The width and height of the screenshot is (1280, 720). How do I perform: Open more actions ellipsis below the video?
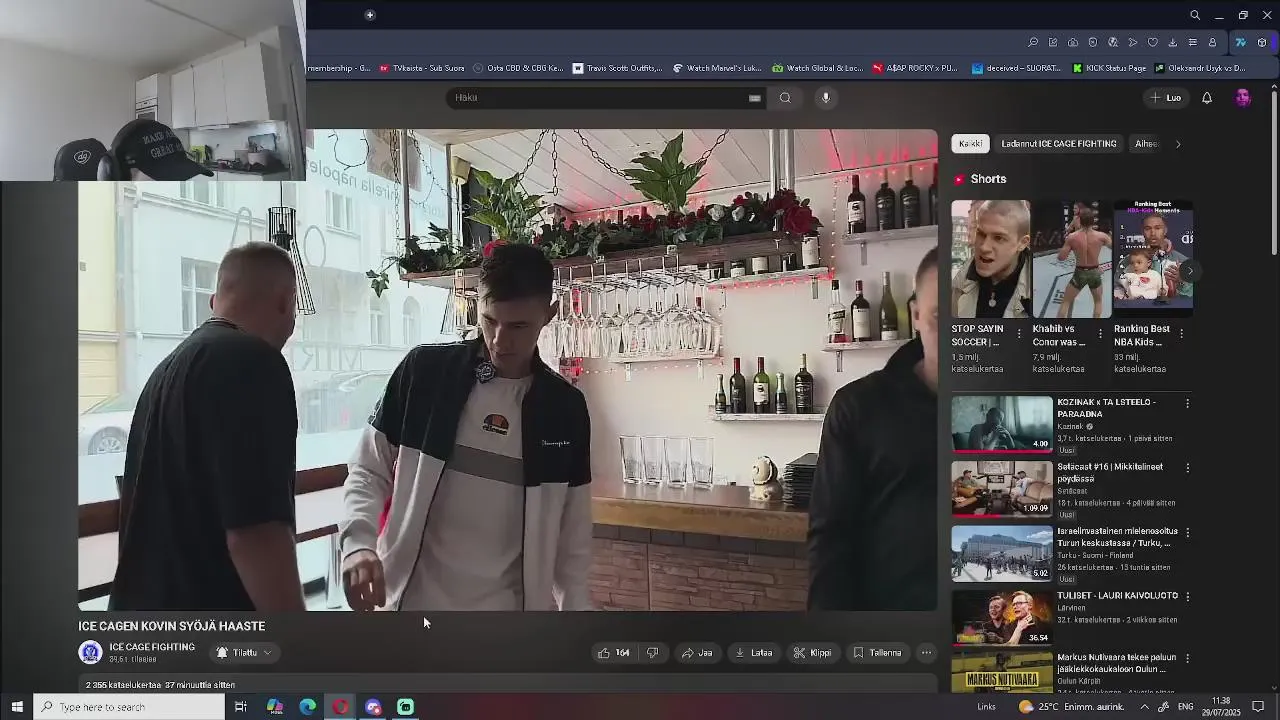point(926,653)
